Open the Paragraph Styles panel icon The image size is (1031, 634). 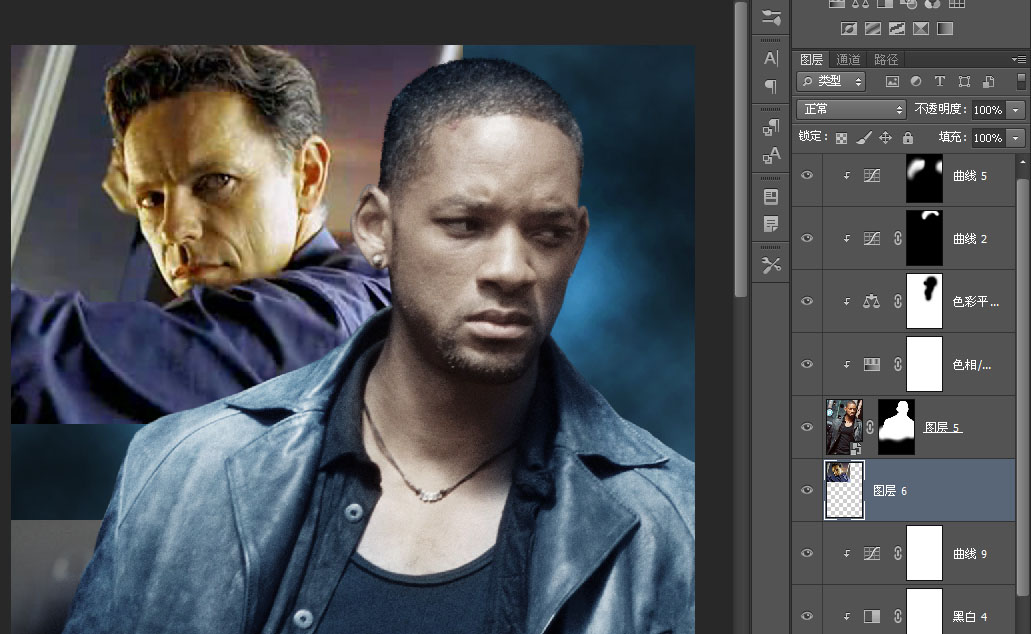(771, 127)
